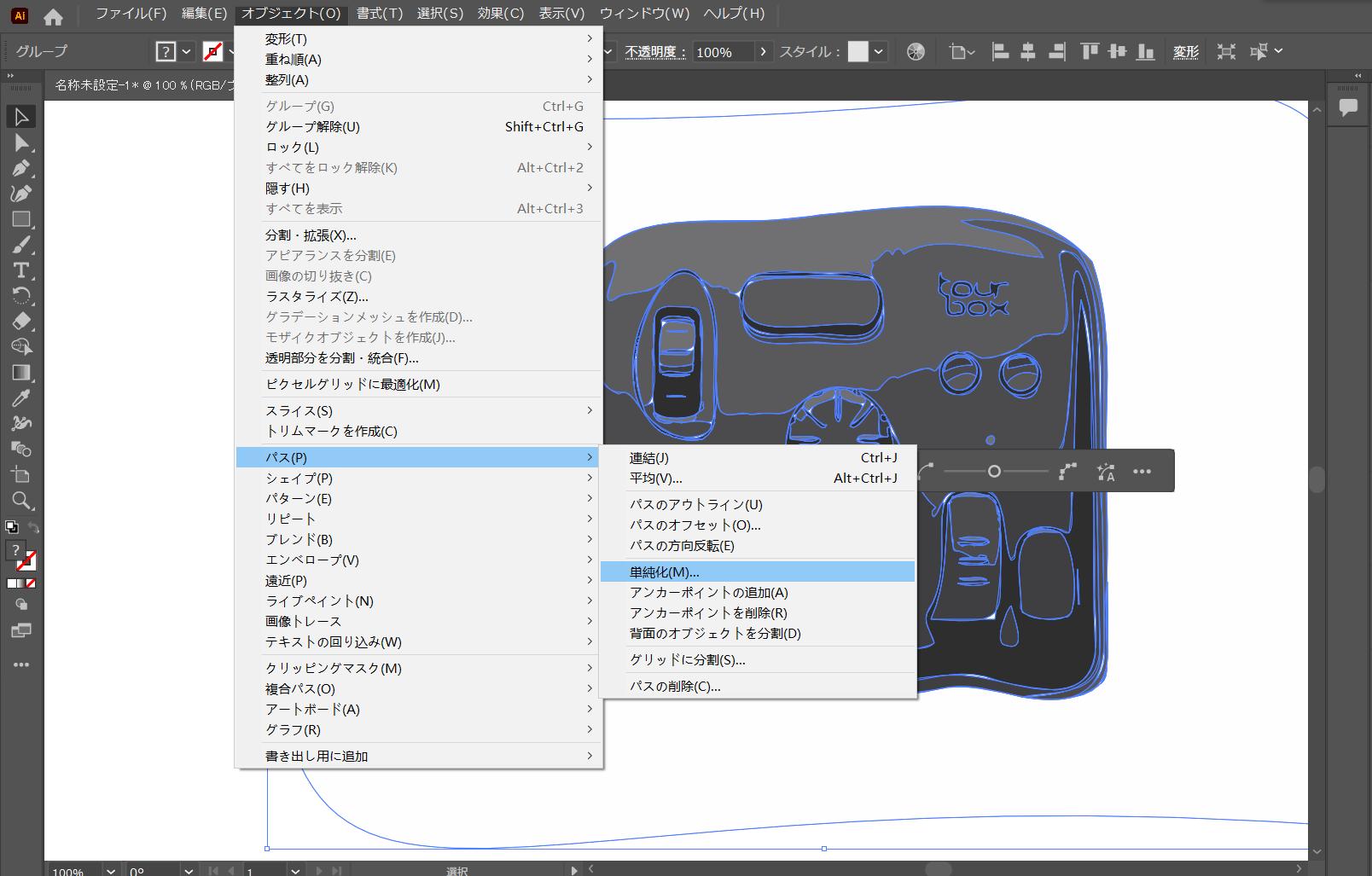The image size is (1372, 876).
Task: Choose 単純化(M)... from path submenu
Action: [758, 571]
